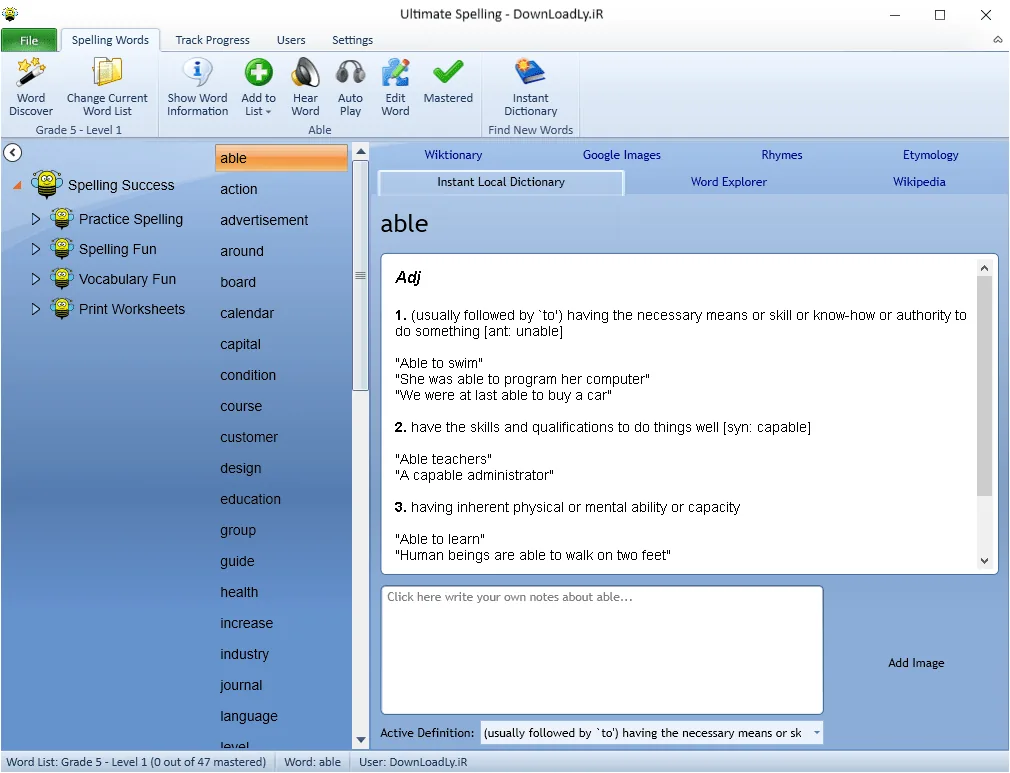Expand the Practice Spelling tree node

coord(36,219)
